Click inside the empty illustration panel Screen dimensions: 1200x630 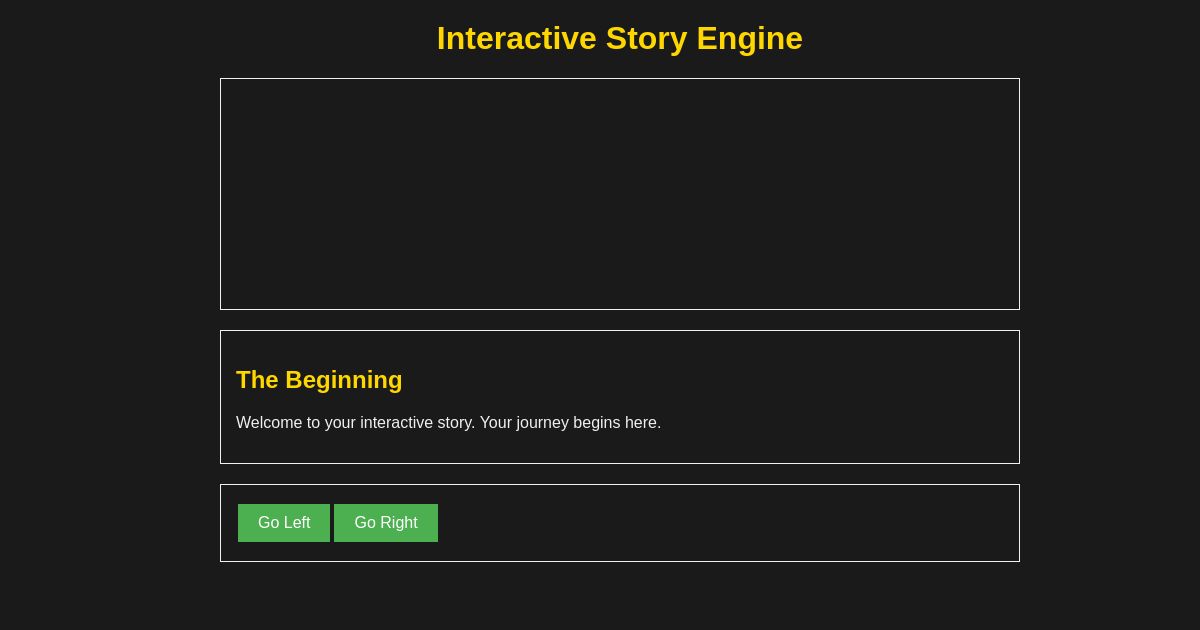[620, 194]
